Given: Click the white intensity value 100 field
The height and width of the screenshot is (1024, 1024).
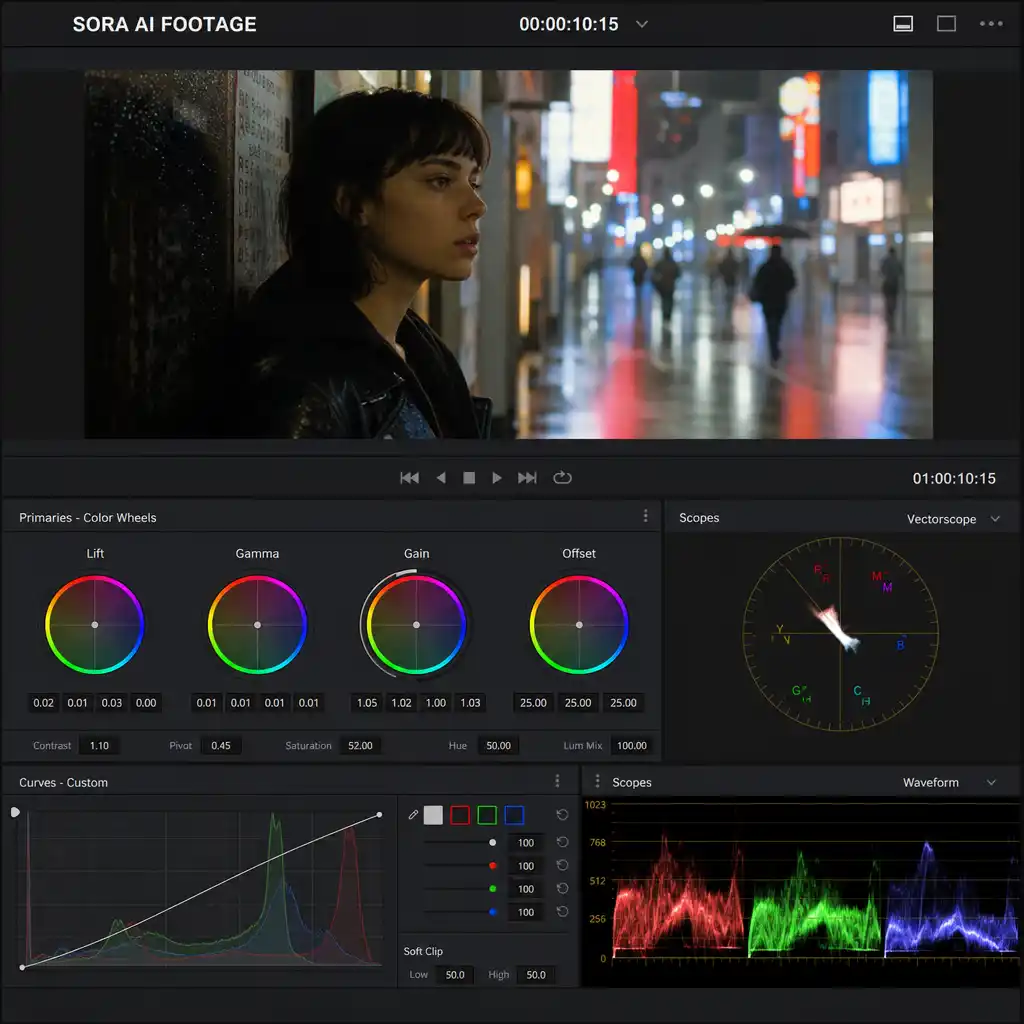Looking at the screenshot, I should pyautogui.click(x=526, y=842).
